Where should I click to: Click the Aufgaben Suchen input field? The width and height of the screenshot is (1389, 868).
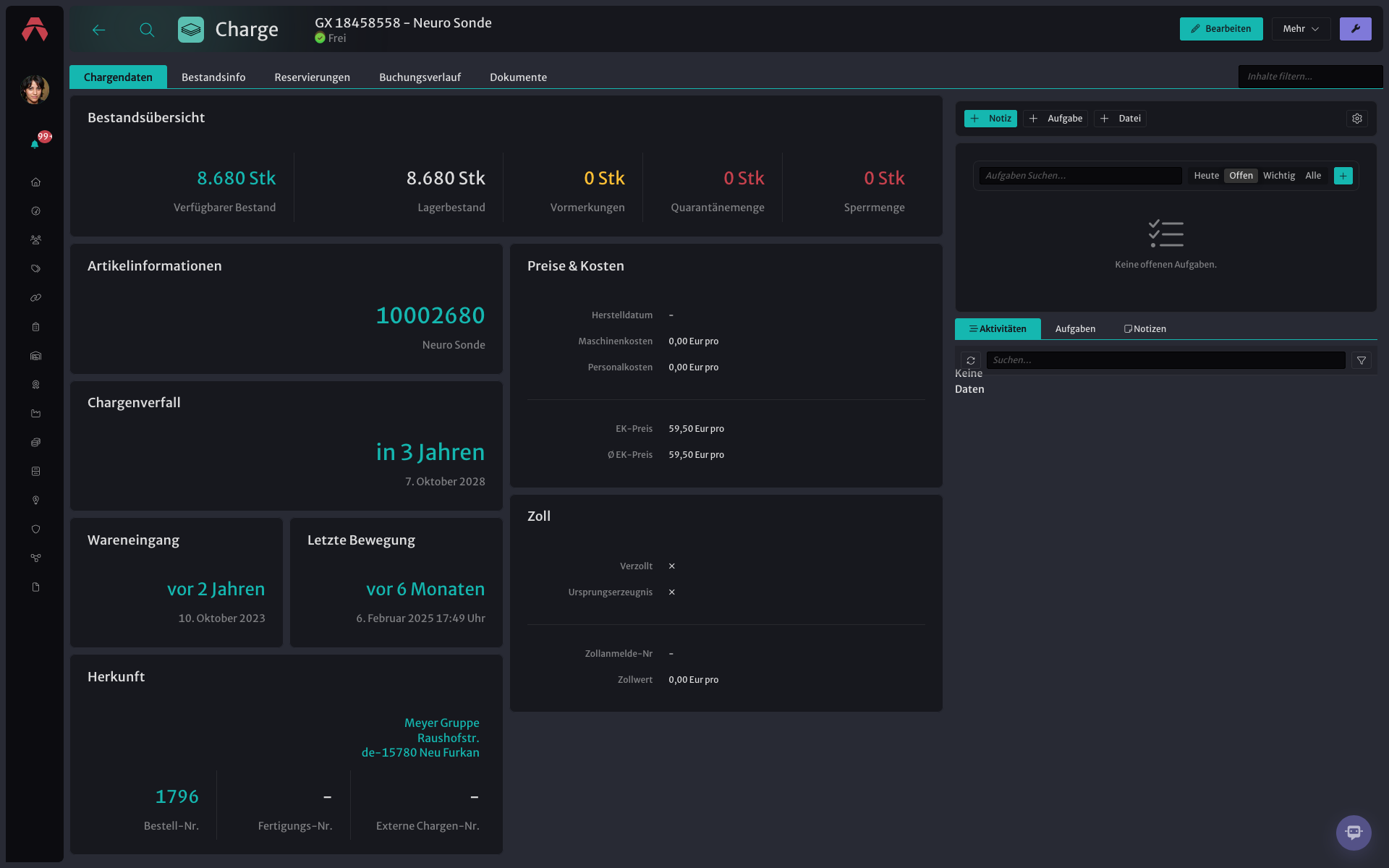1080,176
